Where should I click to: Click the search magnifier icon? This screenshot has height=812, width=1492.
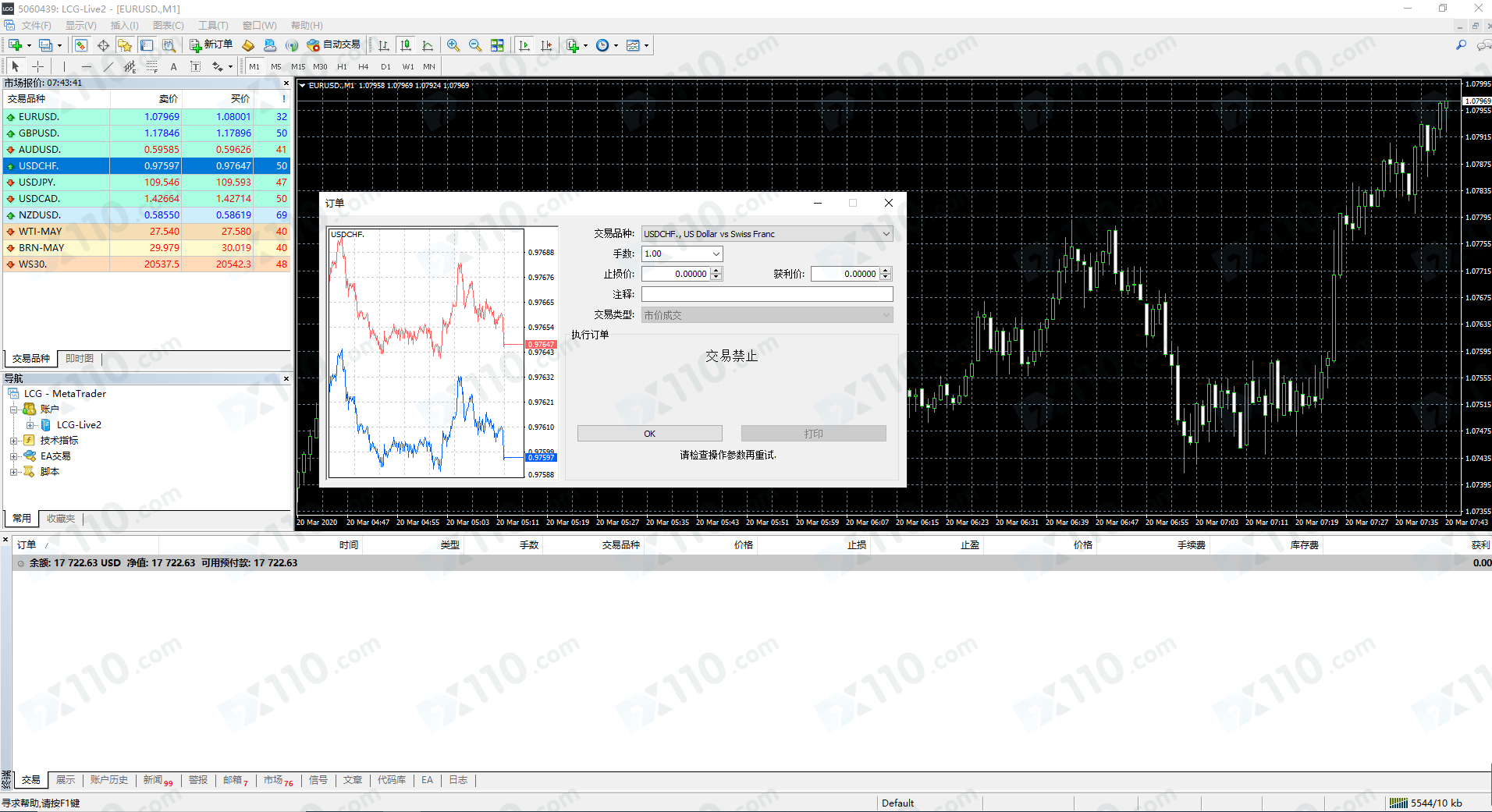[1461, 45]
